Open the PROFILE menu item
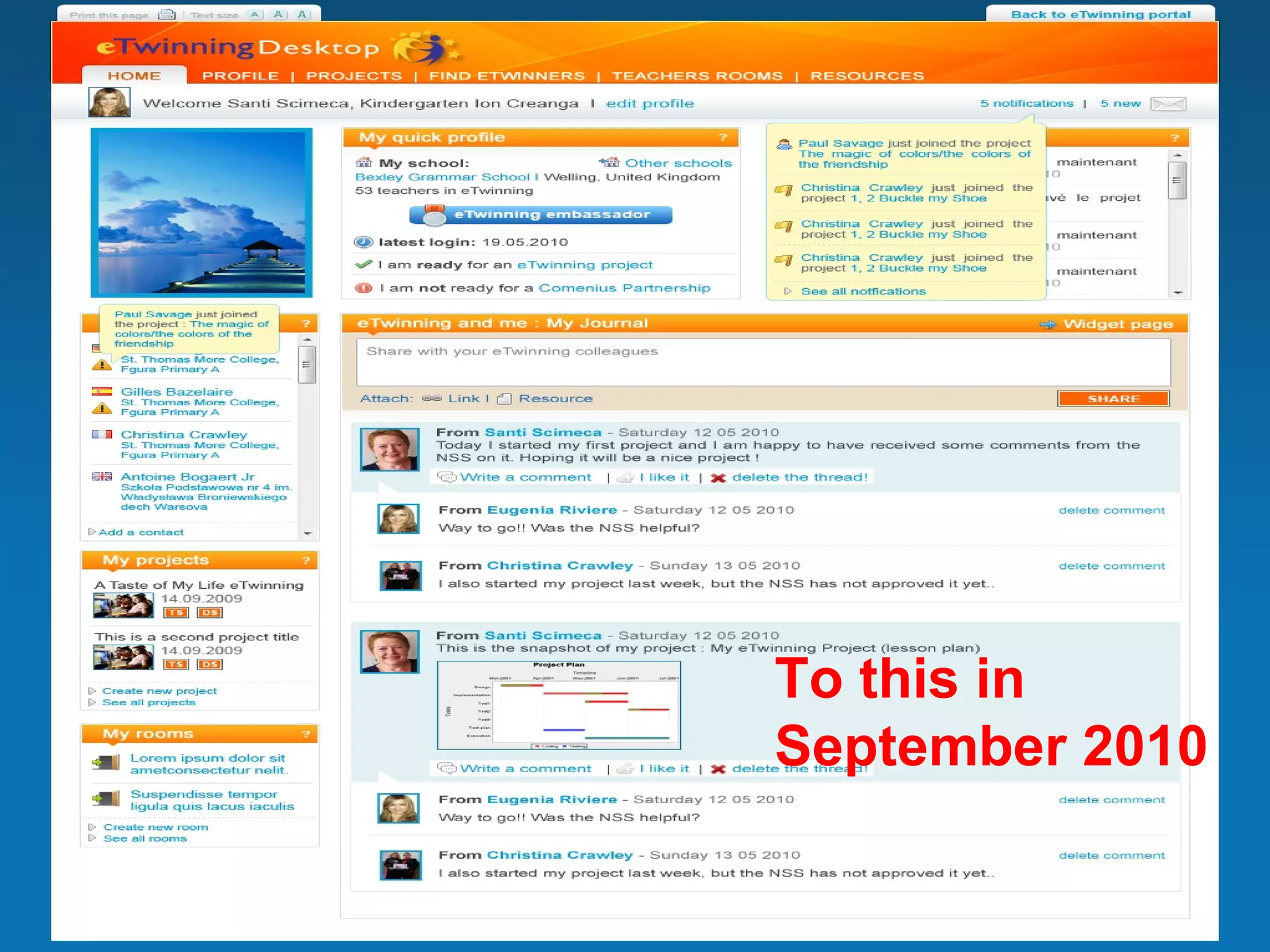This screenshot has height=952, width=1270. (241, 76)
